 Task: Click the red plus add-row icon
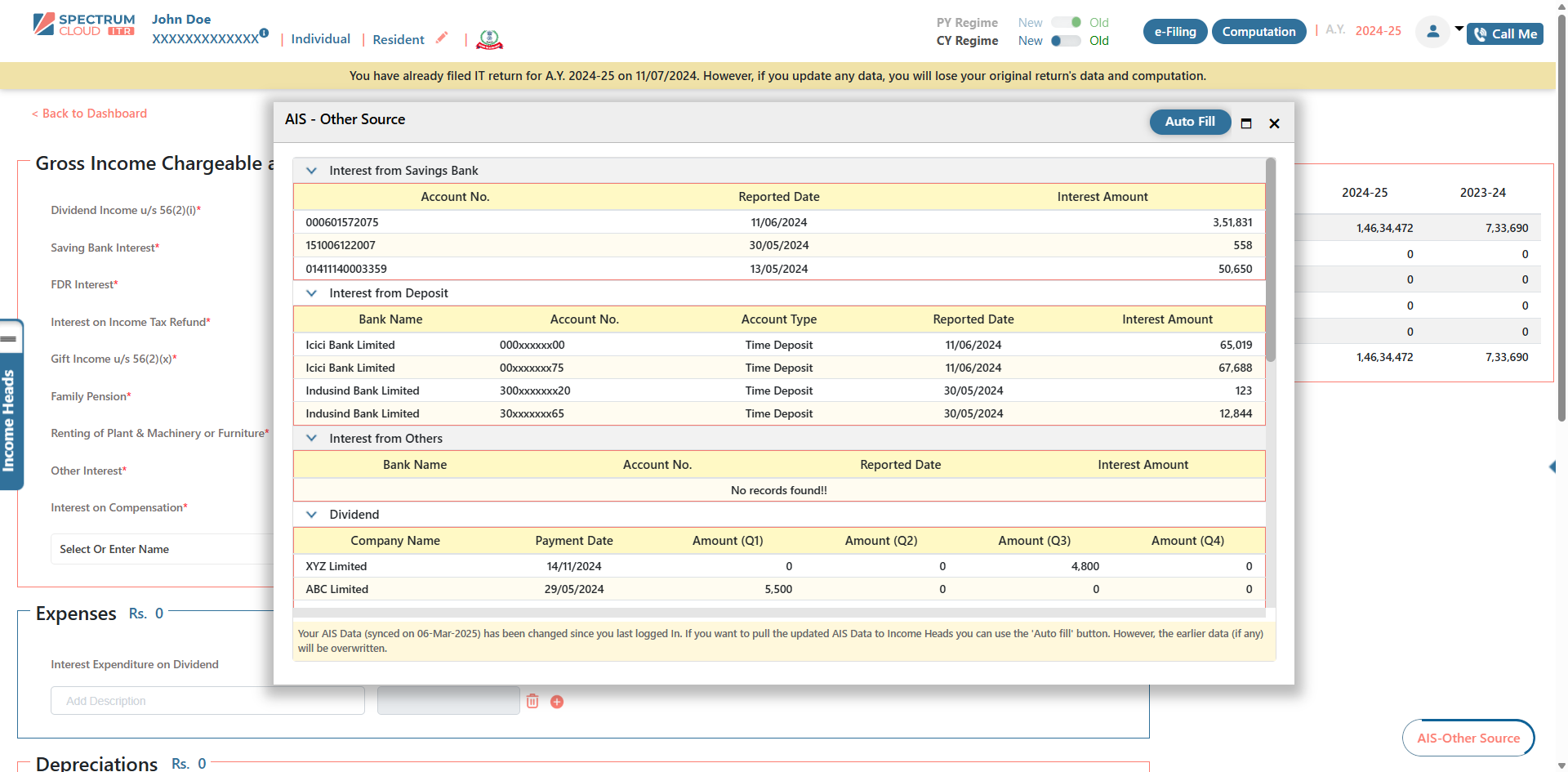click(x=557, y=702)
